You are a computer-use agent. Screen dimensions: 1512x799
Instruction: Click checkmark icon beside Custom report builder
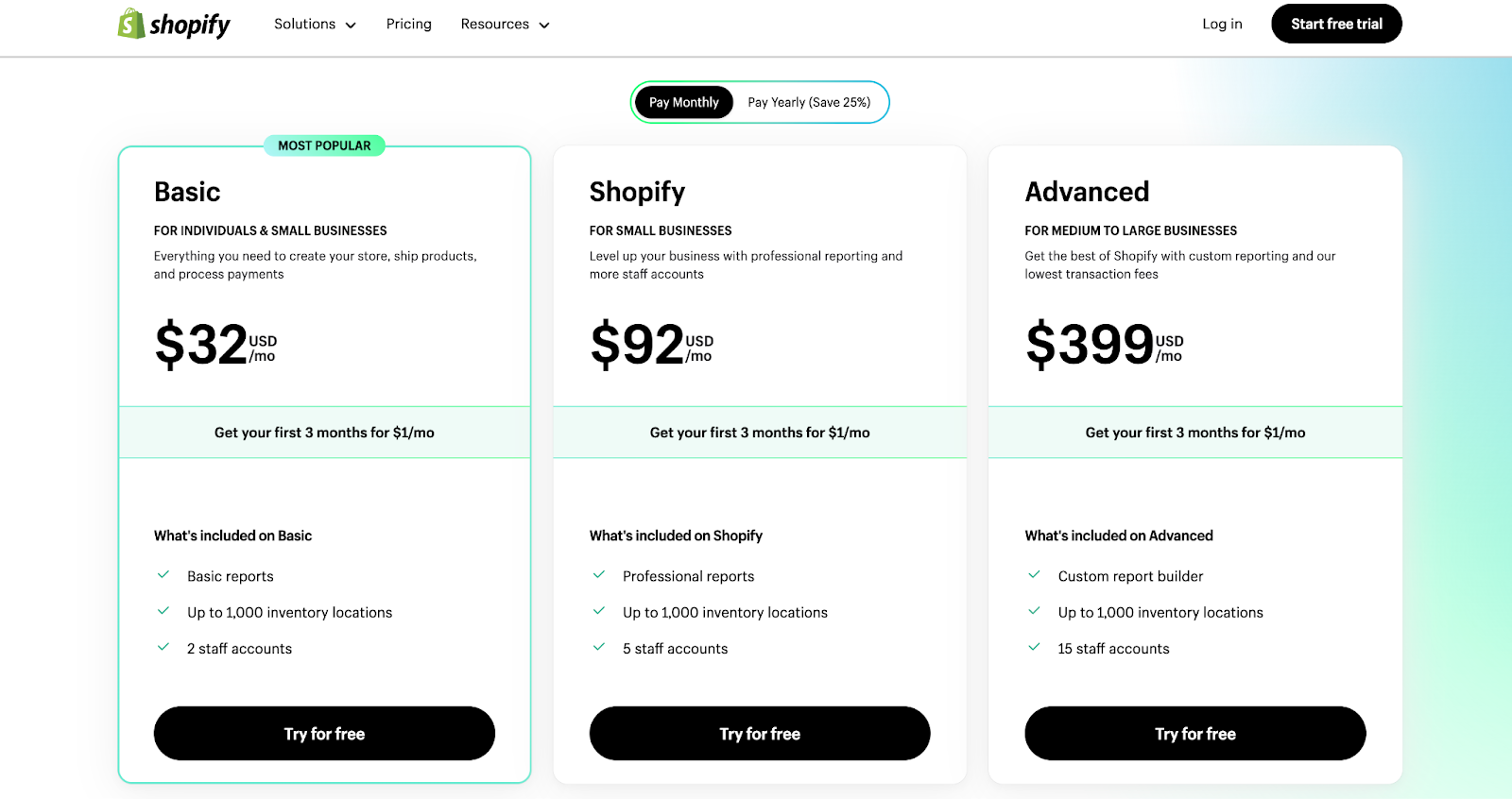point(1035,574)
